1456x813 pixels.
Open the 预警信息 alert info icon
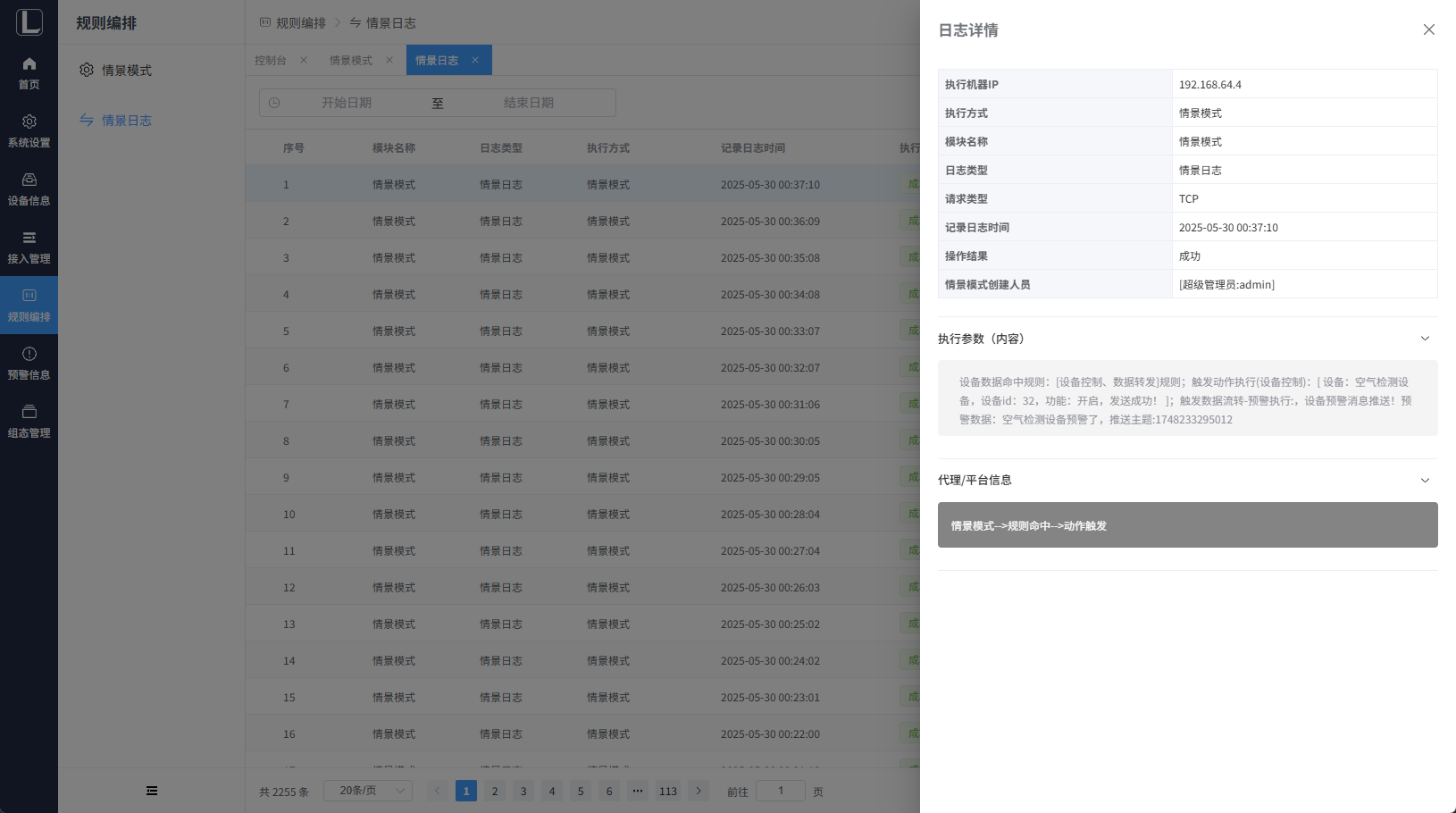[29, 355]
